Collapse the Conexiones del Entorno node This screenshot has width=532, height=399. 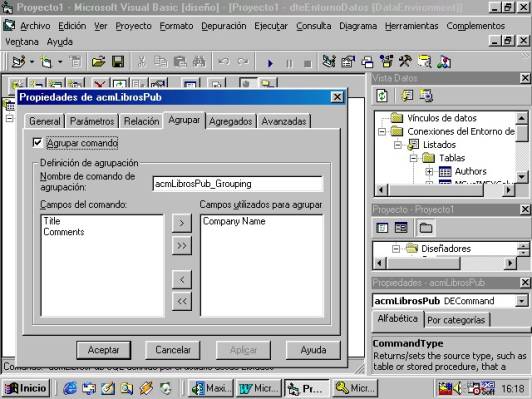(x=382, y=132)
